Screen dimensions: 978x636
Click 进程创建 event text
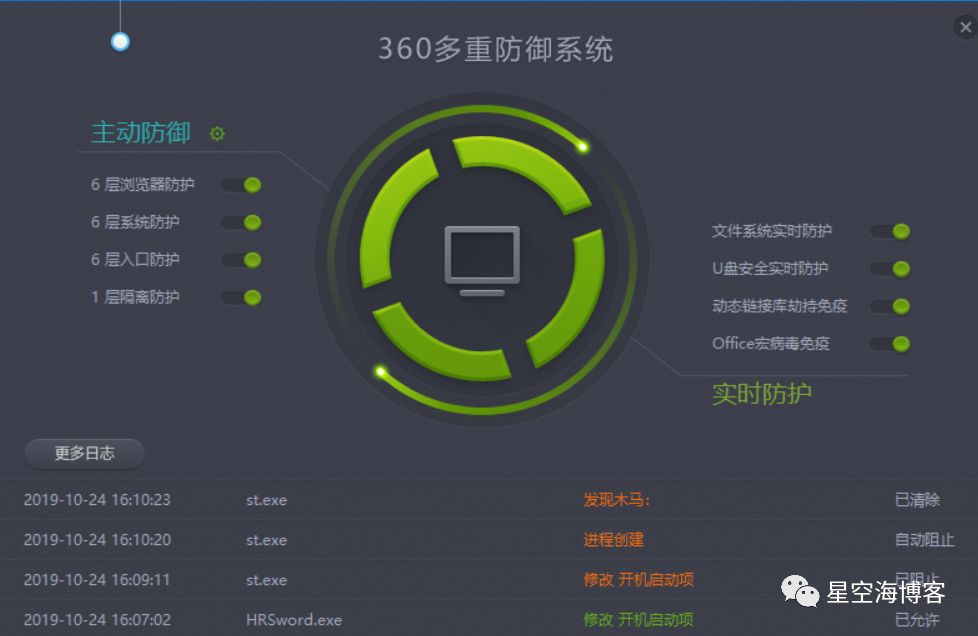pyautogui.click(x=613, y=540)
